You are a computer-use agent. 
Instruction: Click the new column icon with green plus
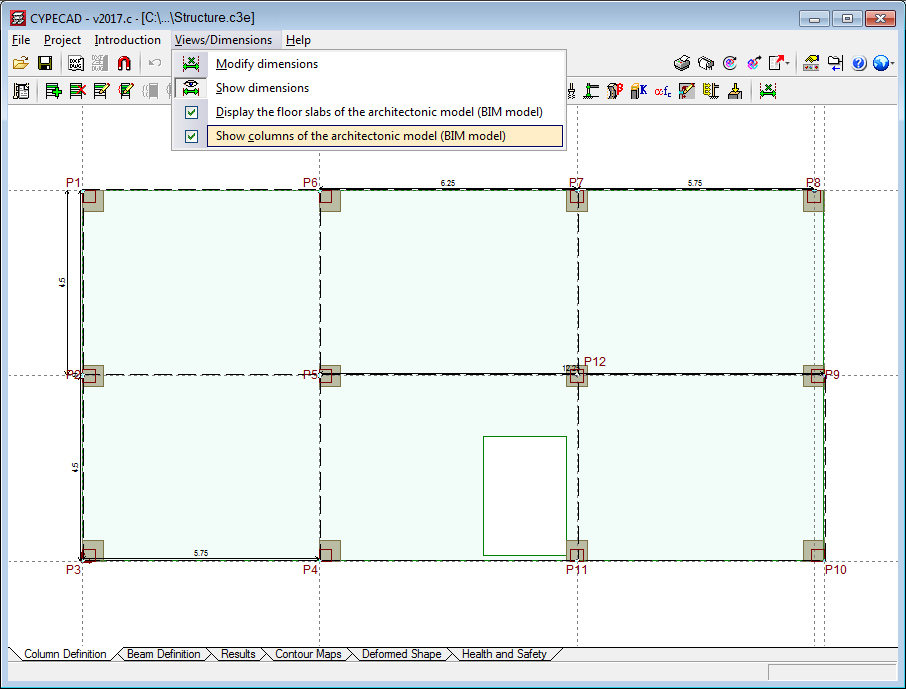point(52,91)
